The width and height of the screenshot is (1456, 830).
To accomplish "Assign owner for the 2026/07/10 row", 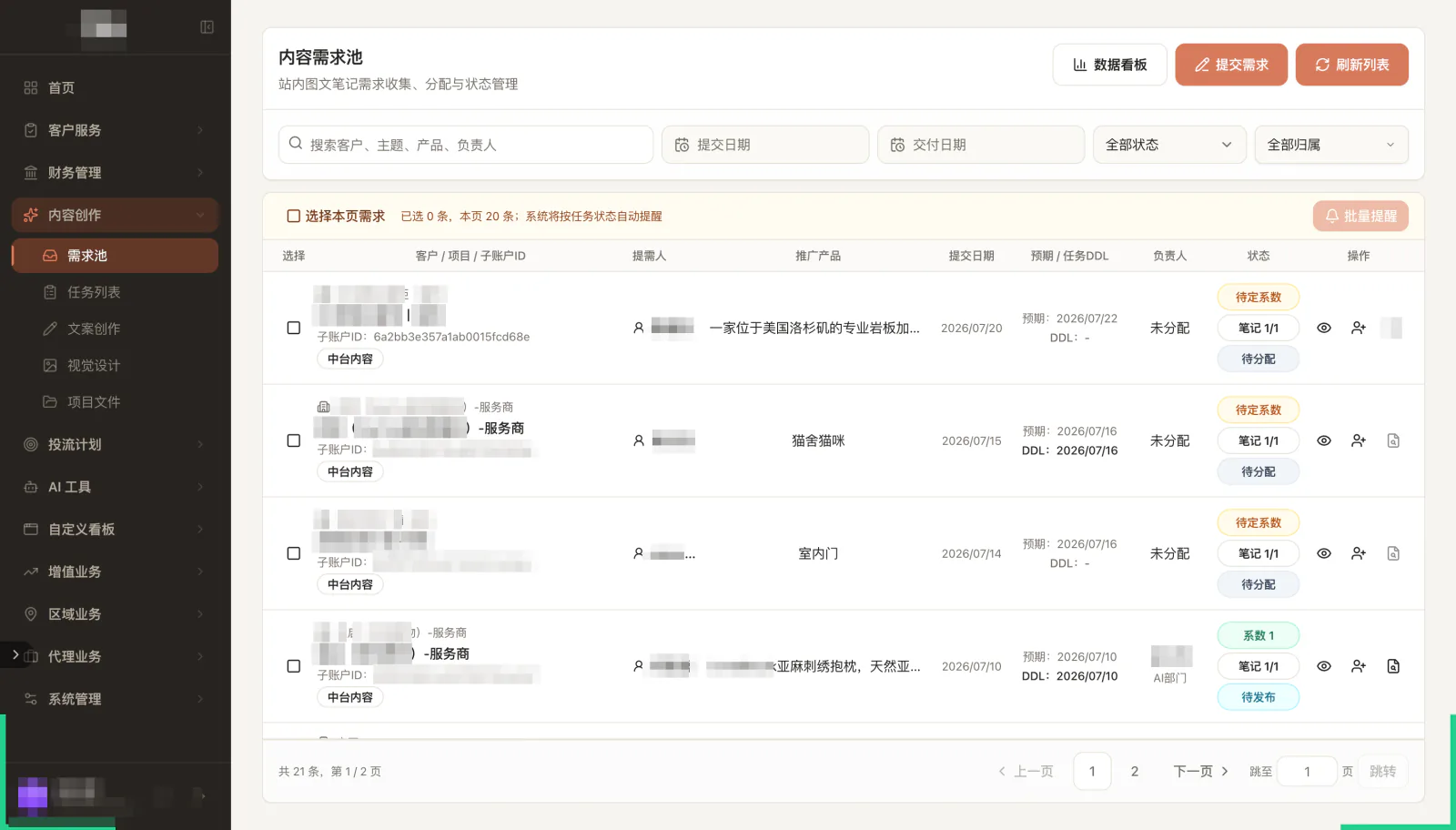I will [x=1359, y=666].
